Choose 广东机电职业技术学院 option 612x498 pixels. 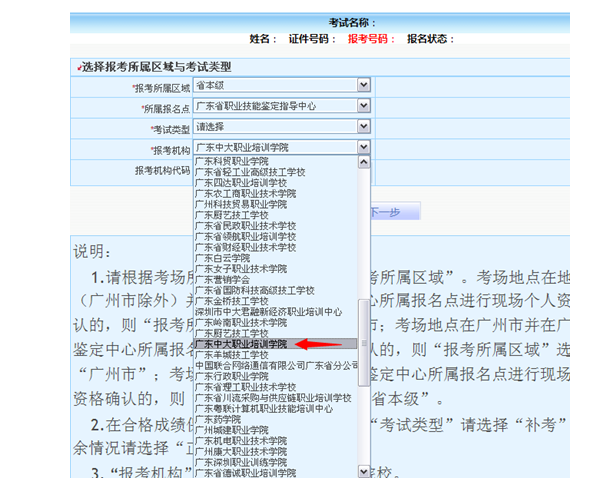tap(241, 441)
